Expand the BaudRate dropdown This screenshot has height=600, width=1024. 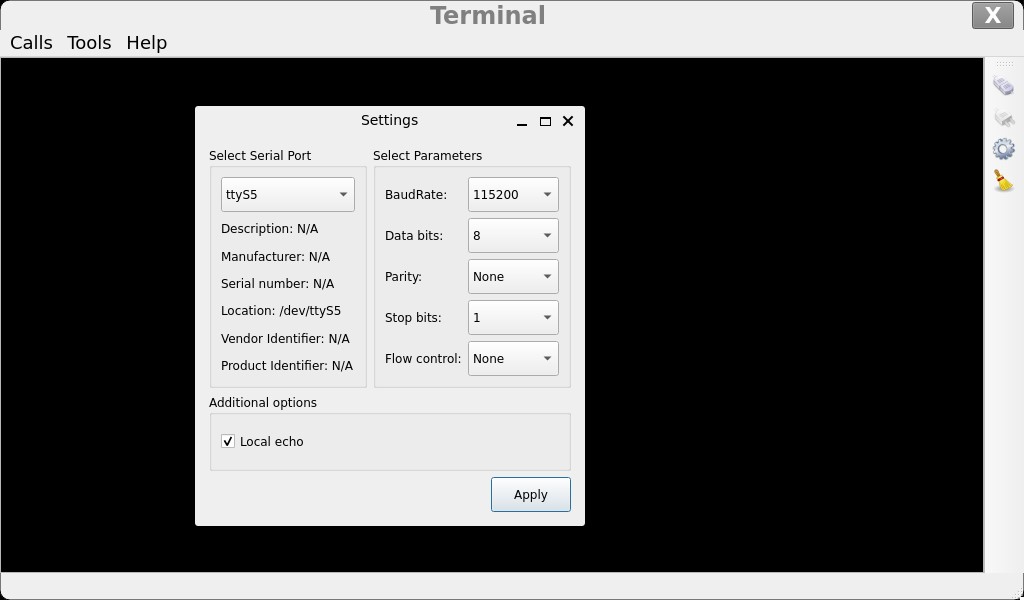(512, 195)
